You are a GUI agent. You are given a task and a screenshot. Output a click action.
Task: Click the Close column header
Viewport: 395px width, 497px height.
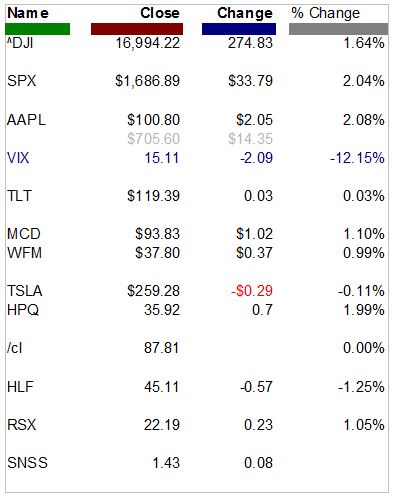pyautogui.click(x=160, y=13)
